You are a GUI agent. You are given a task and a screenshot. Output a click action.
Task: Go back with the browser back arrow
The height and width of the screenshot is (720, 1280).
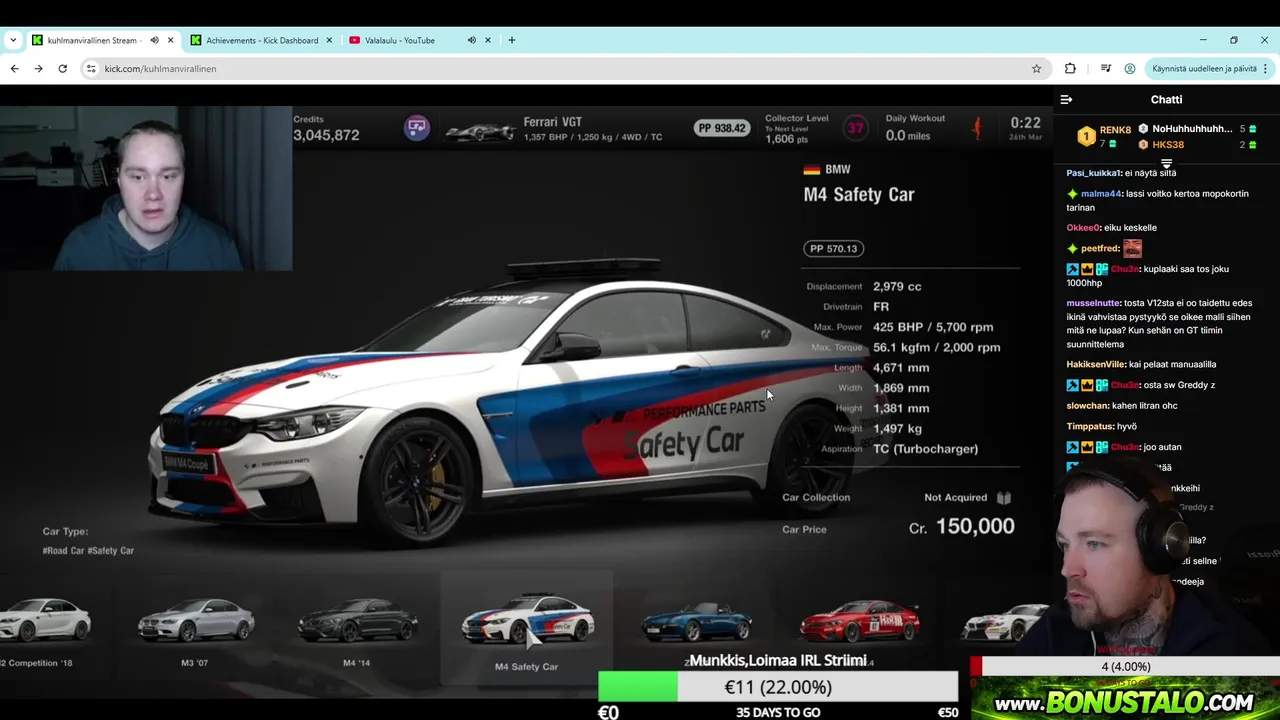pyautogui.click(x=14, y=68)
